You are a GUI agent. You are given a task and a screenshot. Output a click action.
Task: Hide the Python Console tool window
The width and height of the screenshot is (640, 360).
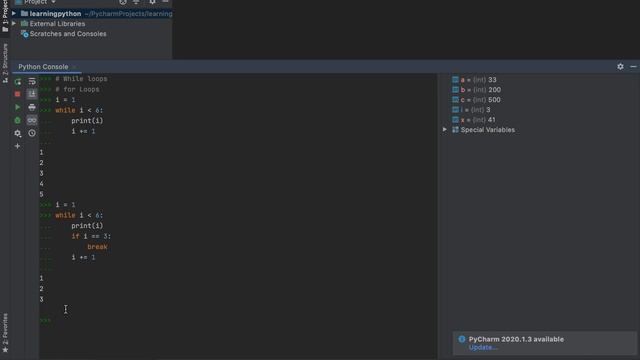coord(633,67)
